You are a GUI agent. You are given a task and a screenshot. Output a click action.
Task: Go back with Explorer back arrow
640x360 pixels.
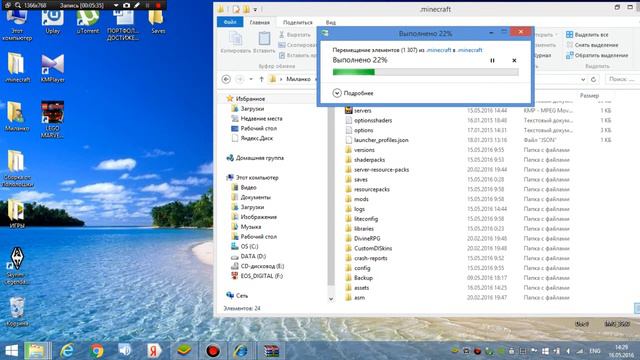[226, 79]
